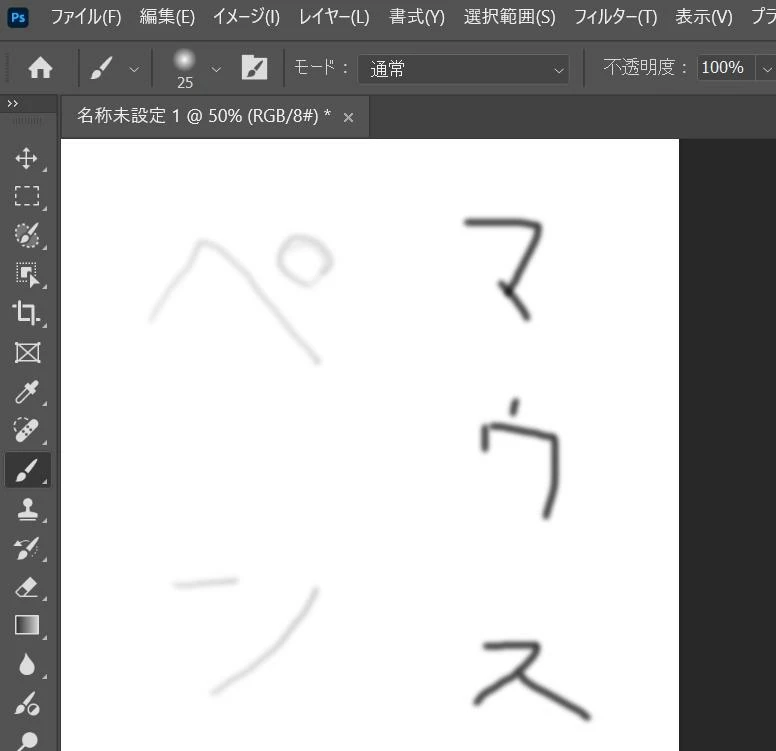Select the Quick Selection tool
The height and width of the screenshot is (751, 776).
tap(27, 235)
